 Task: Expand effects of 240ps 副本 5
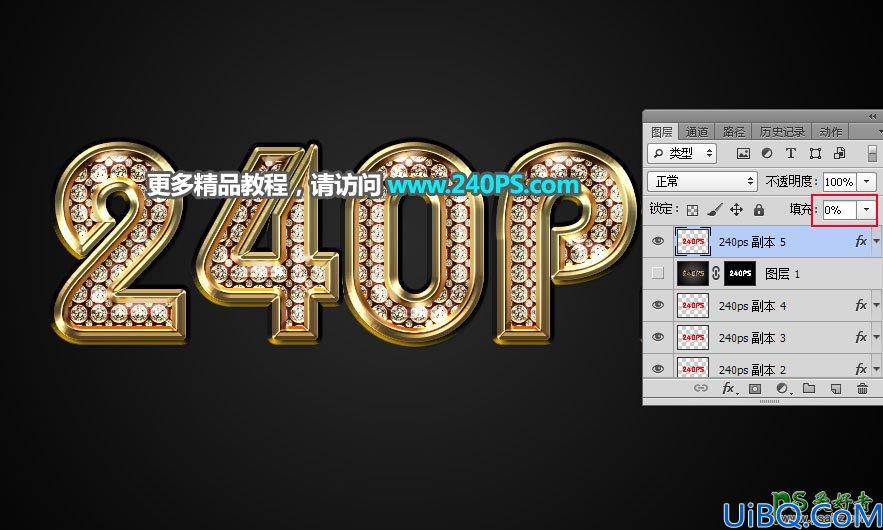point(876,241)
